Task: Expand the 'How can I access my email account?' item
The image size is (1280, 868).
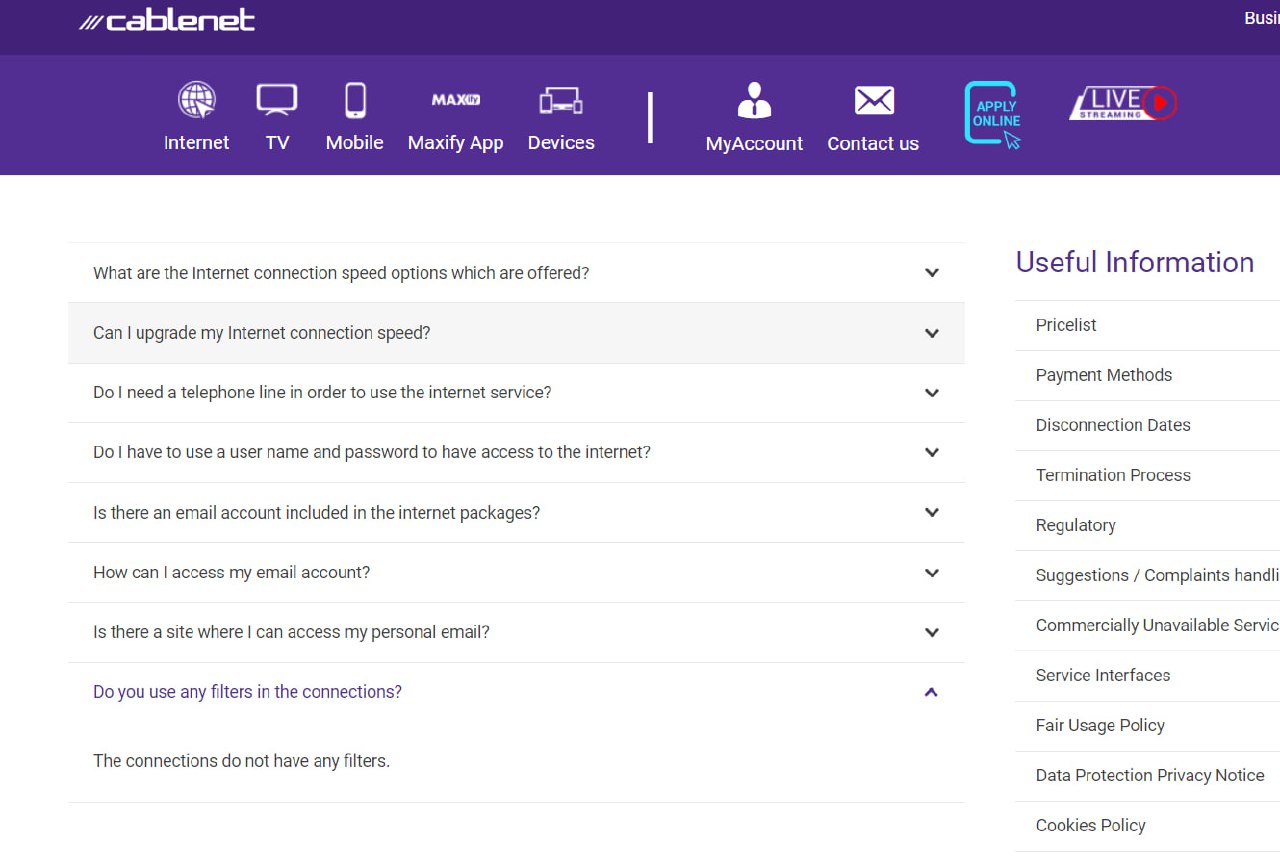Action: [x=231, y=573]
